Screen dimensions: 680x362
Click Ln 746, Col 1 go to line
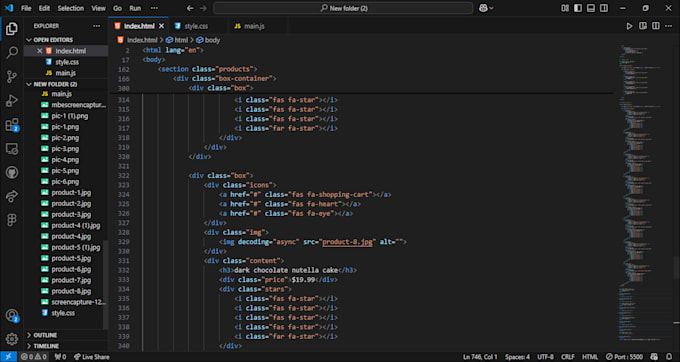[480, 357]
